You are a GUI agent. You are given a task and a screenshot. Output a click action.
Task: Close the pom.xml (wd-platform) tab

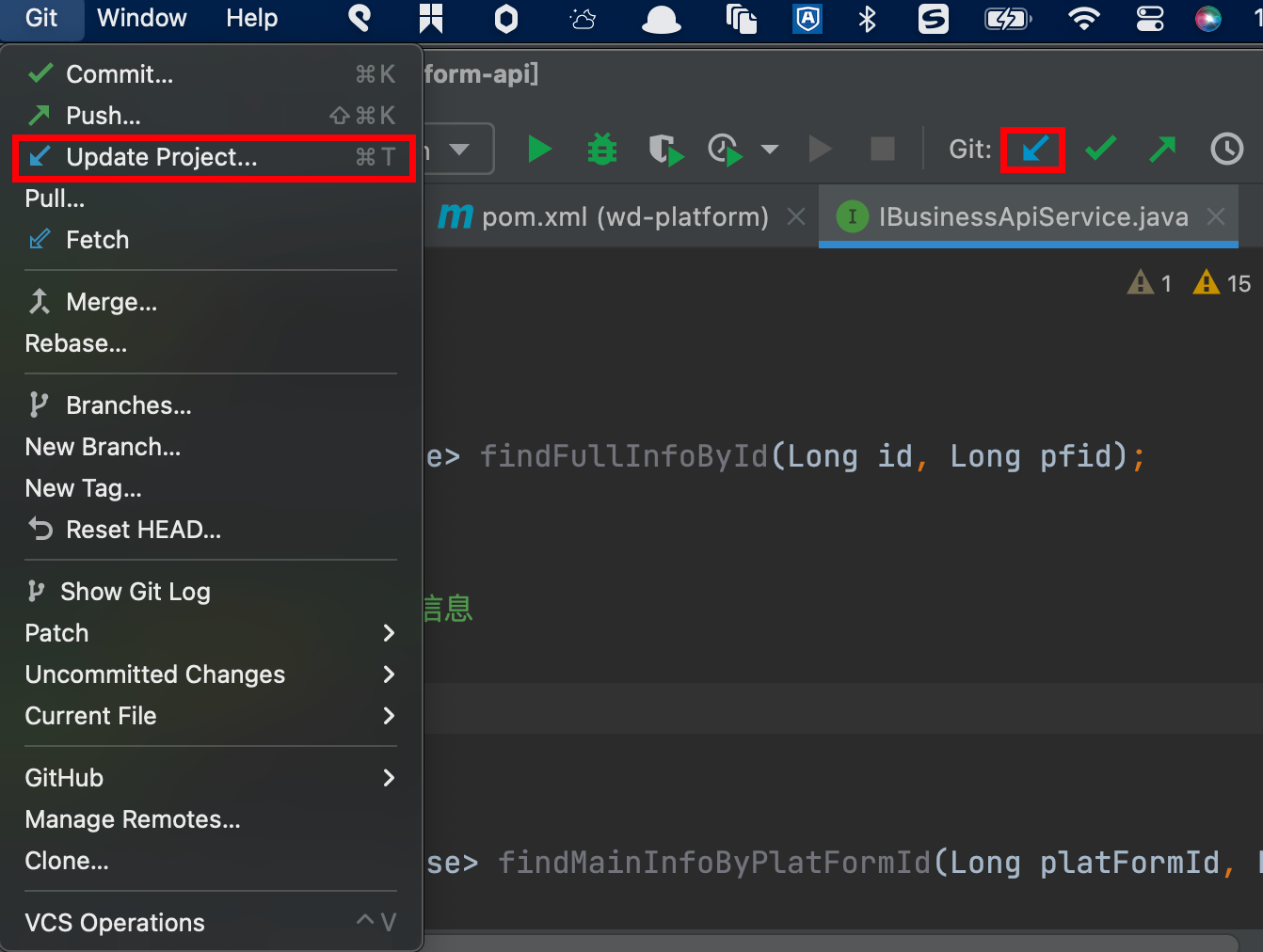coord(796,217)
